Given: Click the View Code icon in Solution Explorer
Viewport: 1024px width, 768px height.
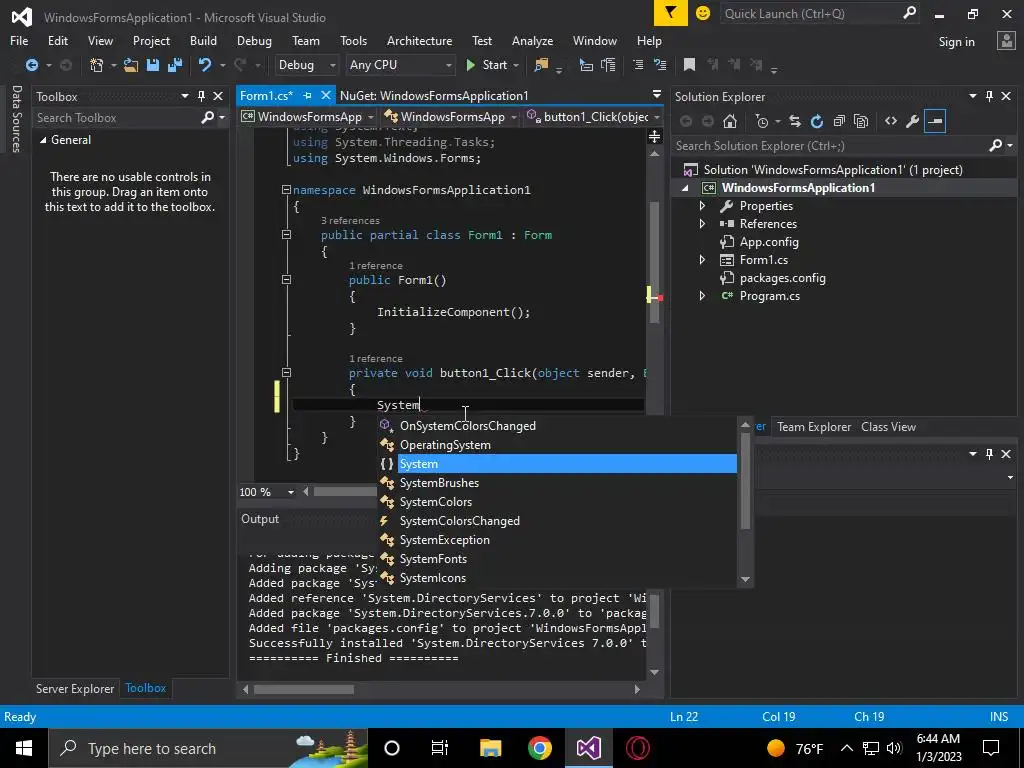Looking at the screenshot, I should coord(891,121).
